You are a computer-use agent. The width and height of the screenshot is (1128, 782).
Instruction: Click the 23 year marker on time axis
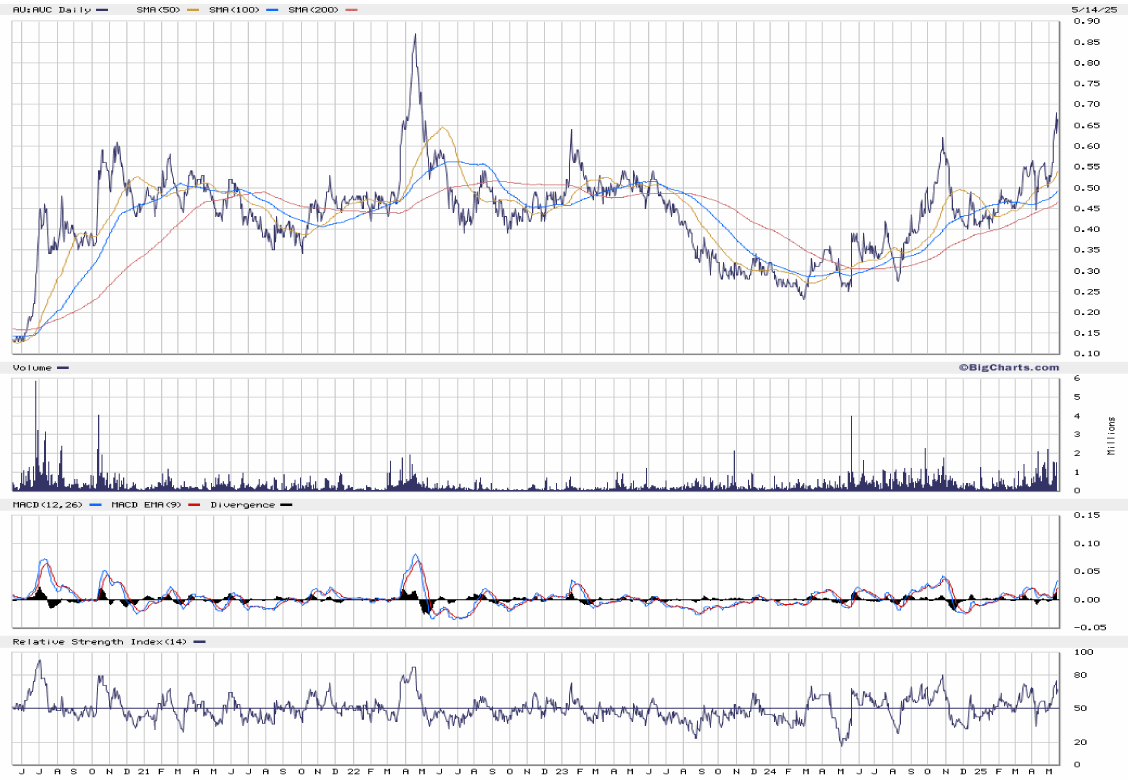pyautogui.click(x=561, y=772)
